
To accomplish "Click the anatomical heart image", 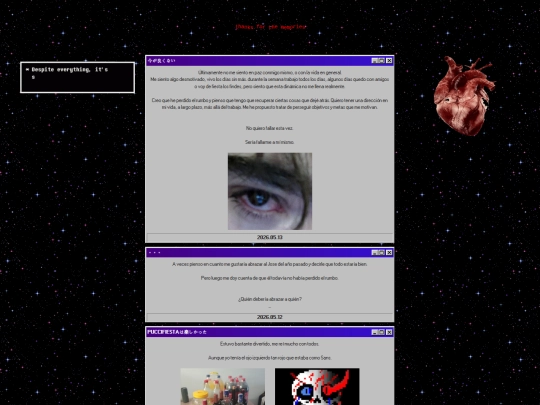I will 464,96.
